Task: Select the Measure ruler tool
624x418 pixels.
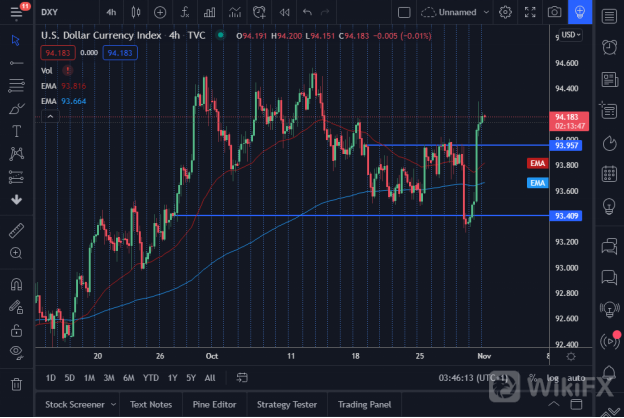Action: [x=16, y=230]
